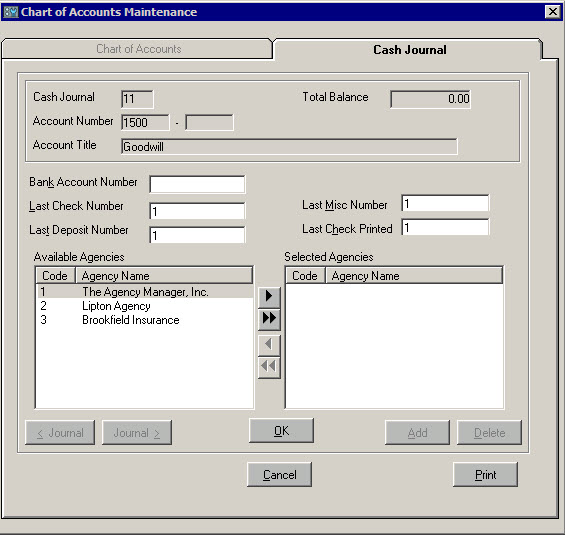Viewport: 565px width, 535px height.
Task: Select Brookfield Insurance in the agency list
Action: (144, 320)
